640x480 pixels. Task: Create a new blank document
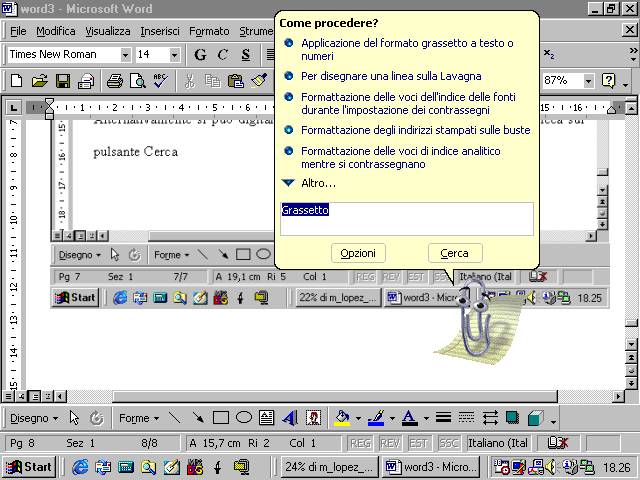coord(16,80)
